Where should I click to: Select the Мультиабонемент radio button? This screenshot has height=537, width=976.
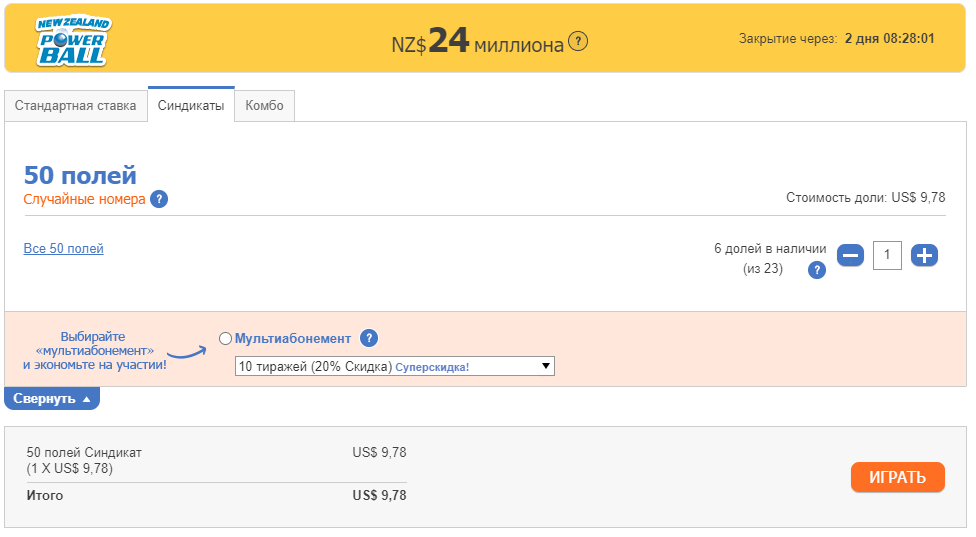click(x=225, y=339)
